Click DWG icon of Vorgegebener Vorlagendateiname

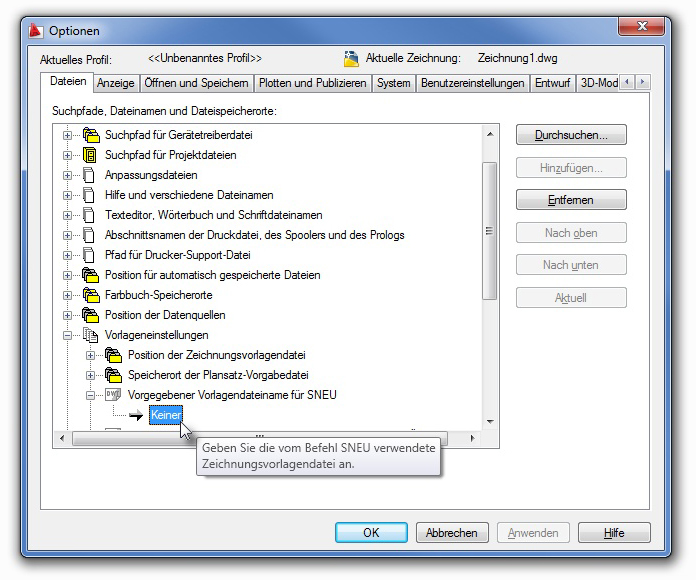coord(112,395)
